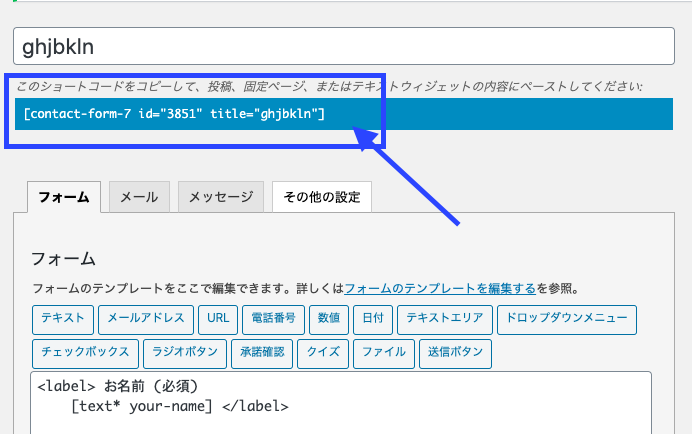Insert a 電話番号 tag
Image resolution: width=692 pixels, height=434 pixels.
pyautogui.click(x=273, y=320)
